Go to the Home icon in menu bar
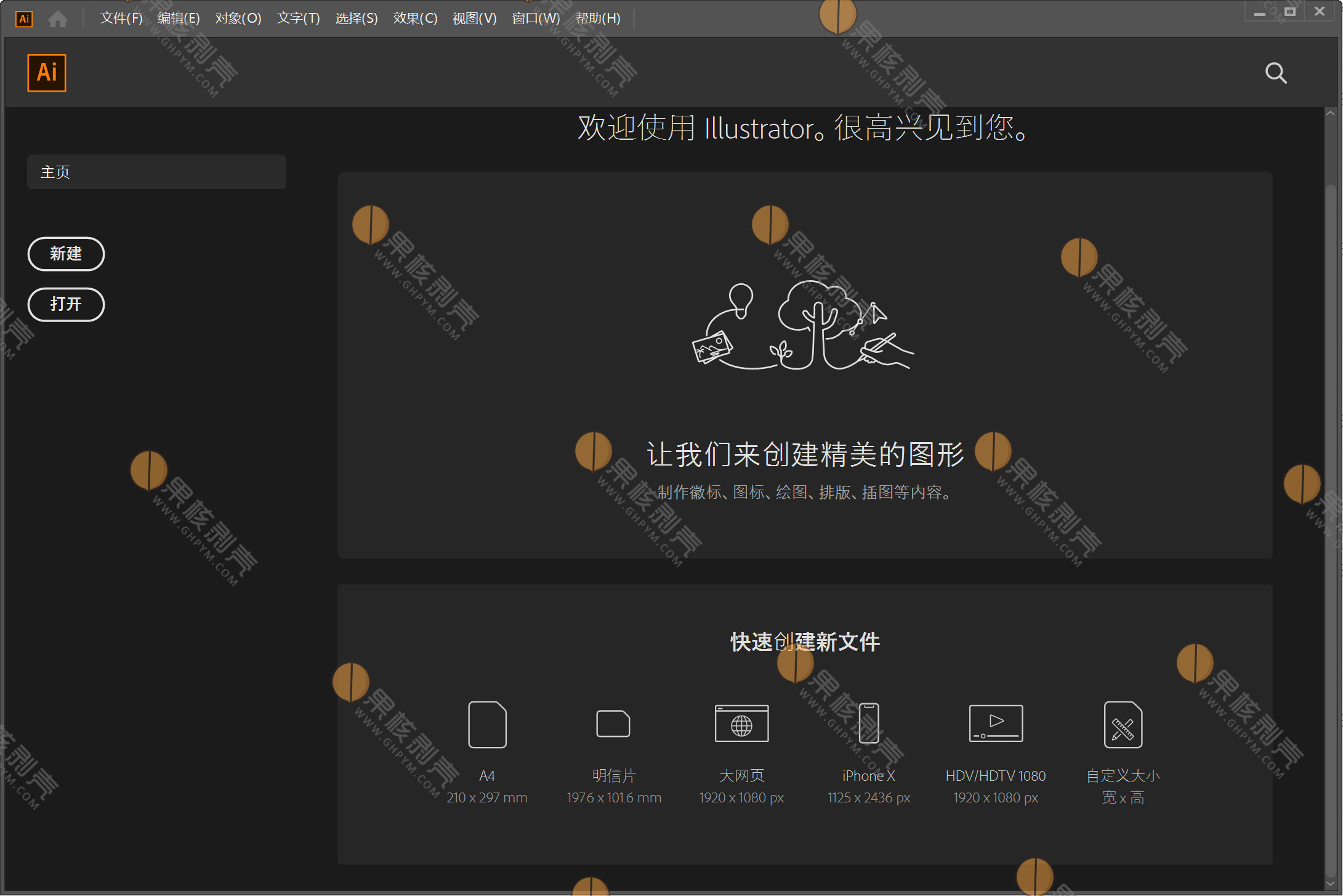The height and width of the screenshot is (896, 1343). coord(58,19)
